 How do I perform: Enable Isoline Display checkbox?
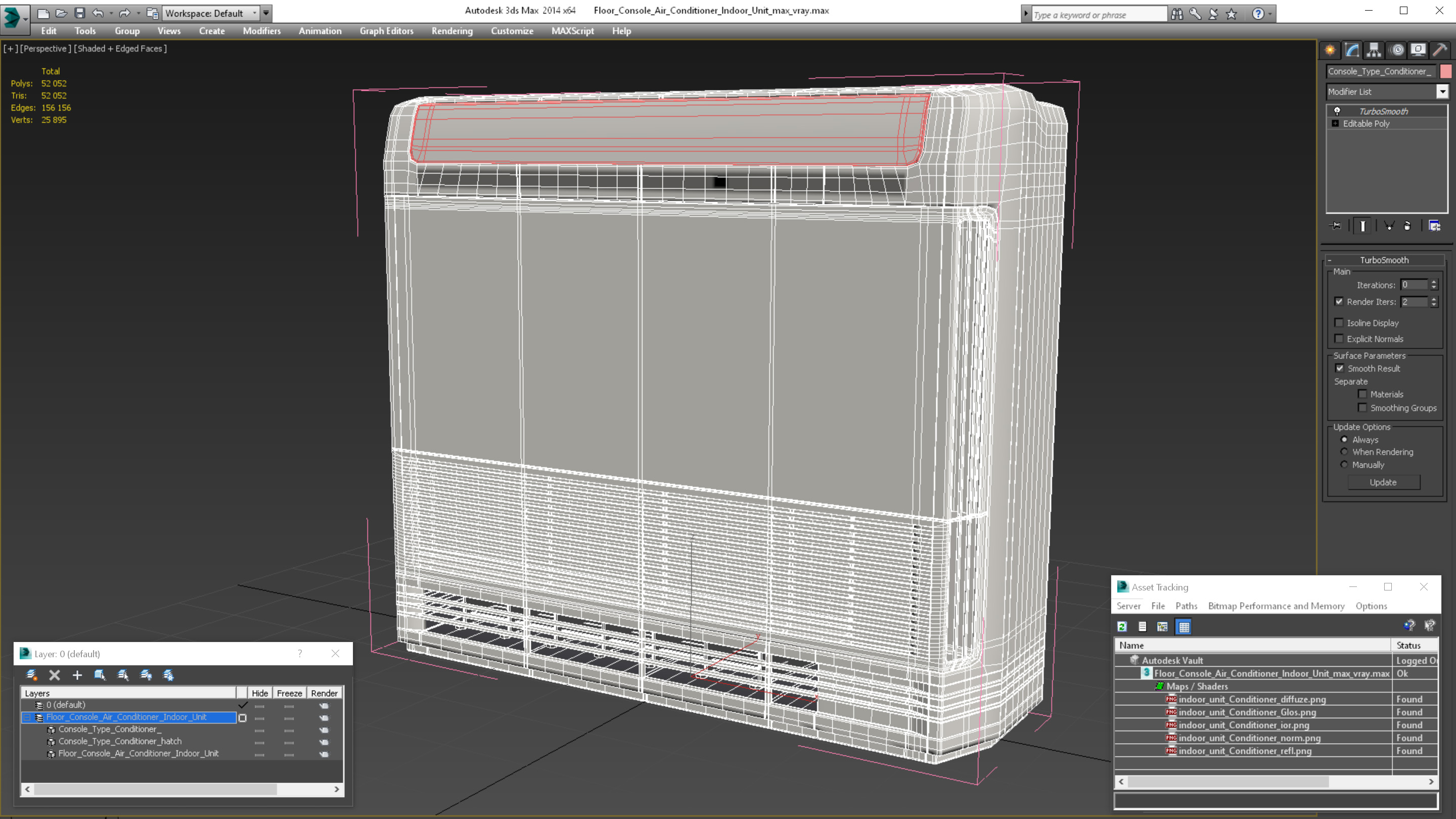point(1339,323)
